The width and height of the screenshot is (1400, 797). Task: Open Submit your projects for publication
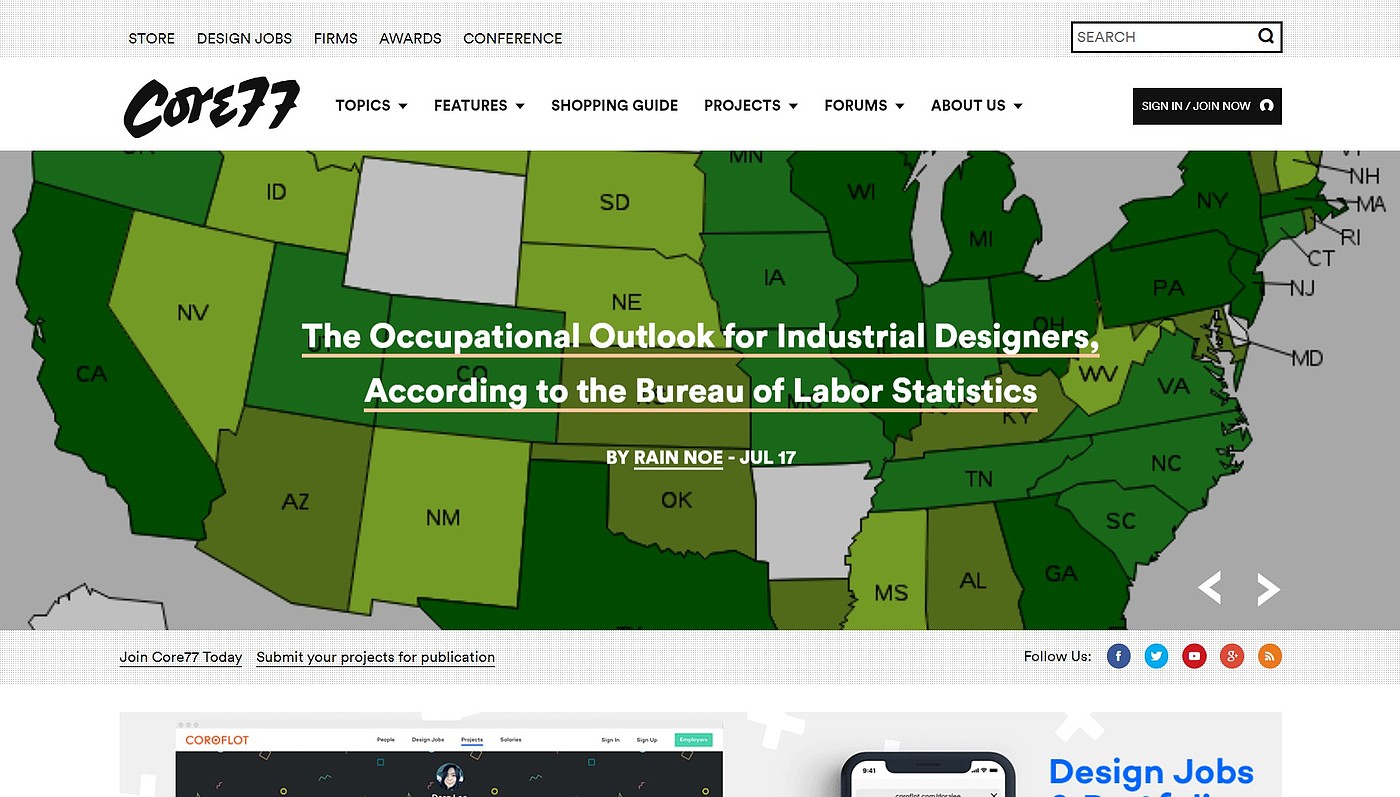point(376,657)
